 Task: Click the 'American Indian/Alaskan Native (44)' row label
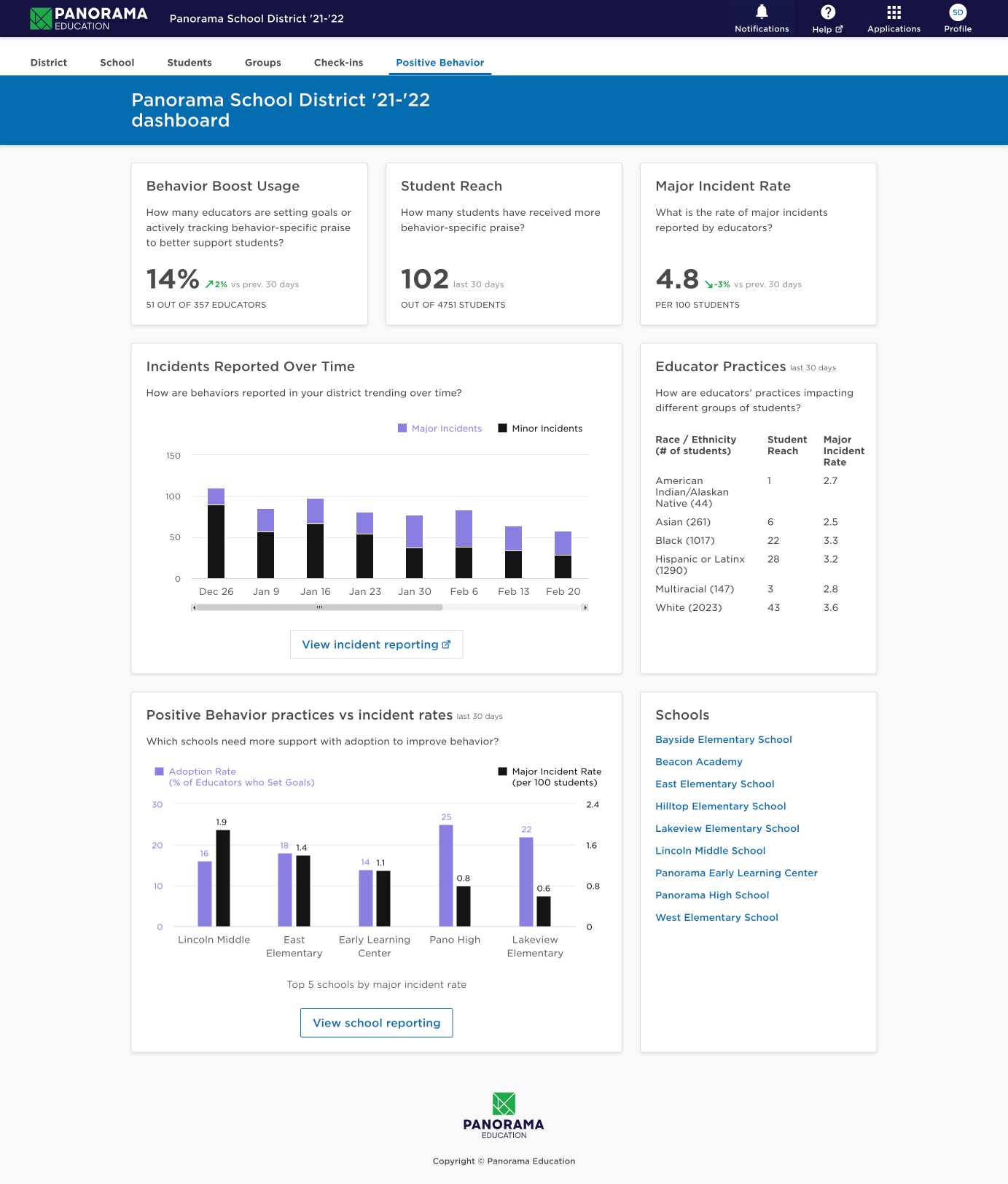click(692, 492)
